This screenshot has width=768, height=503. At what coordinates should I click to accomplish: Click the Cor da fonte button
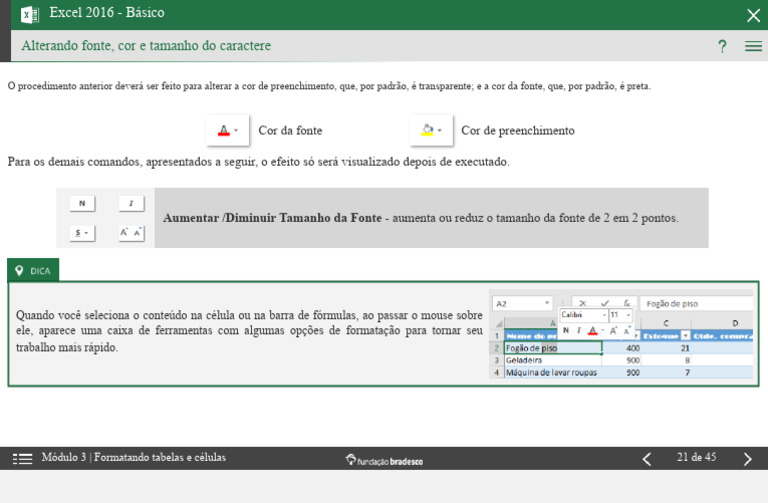(228, 130)
